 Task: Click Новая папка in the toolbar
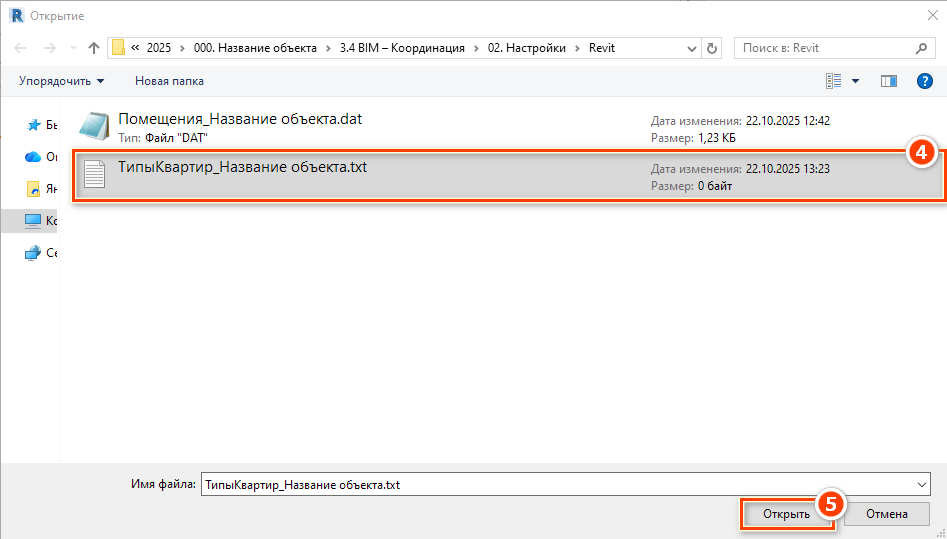pyautogui.click(x=169, y=81)
